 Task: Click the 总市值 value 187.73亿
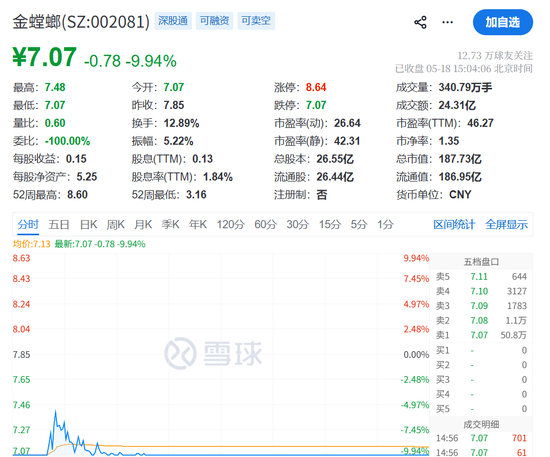(460, 159)
